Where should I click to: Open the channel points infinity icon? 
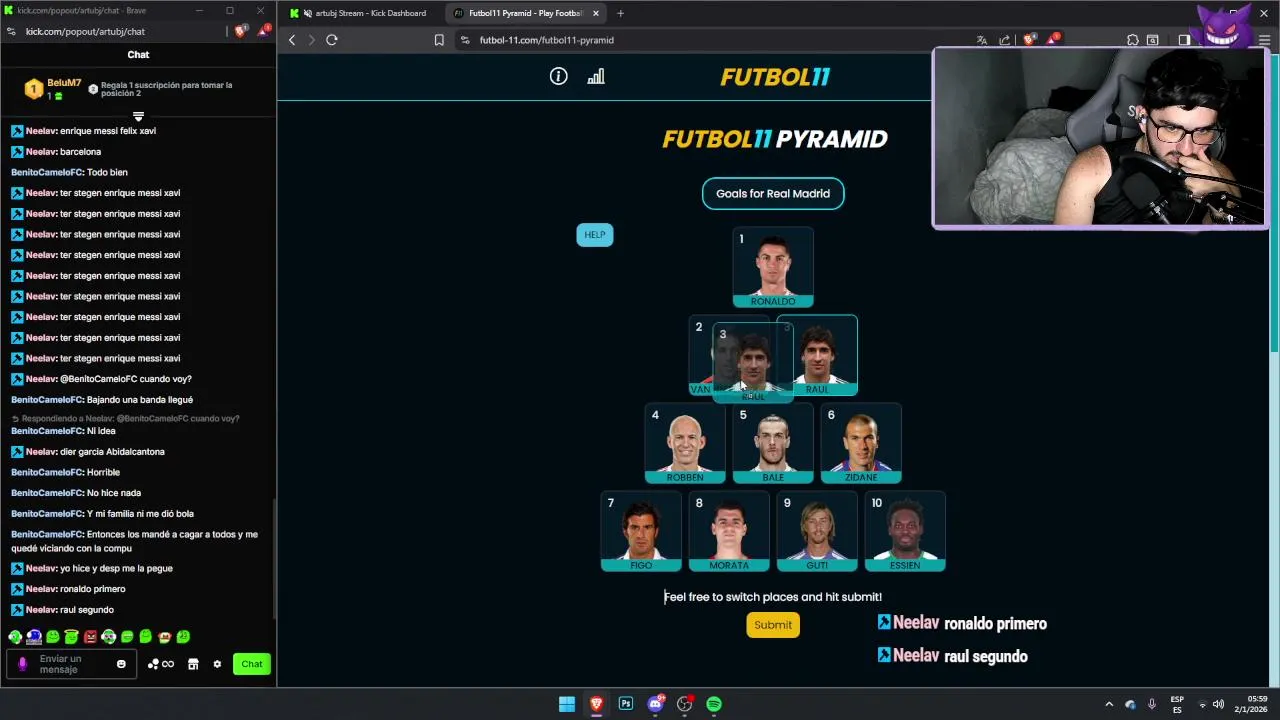(x=161, y=664)
